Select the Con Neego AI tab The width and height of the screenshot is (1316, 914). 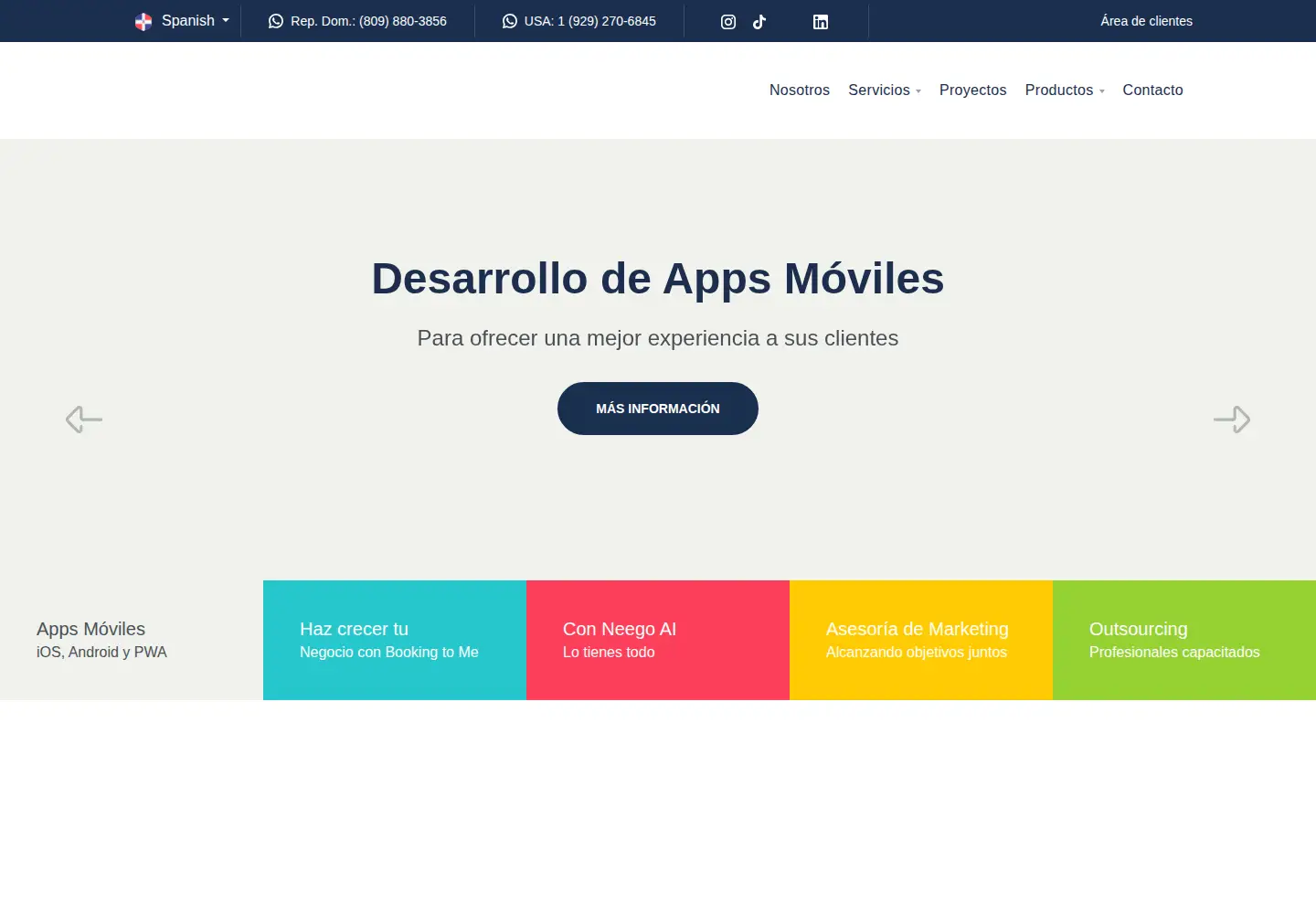tap(658, 640)
